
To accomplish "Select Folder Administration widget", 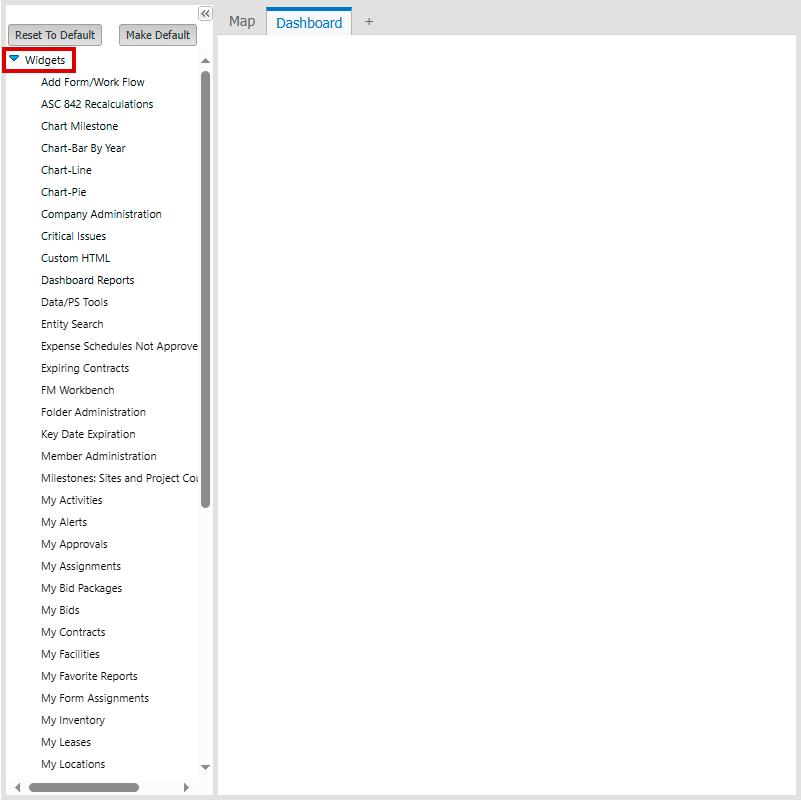I will (93, 412).
